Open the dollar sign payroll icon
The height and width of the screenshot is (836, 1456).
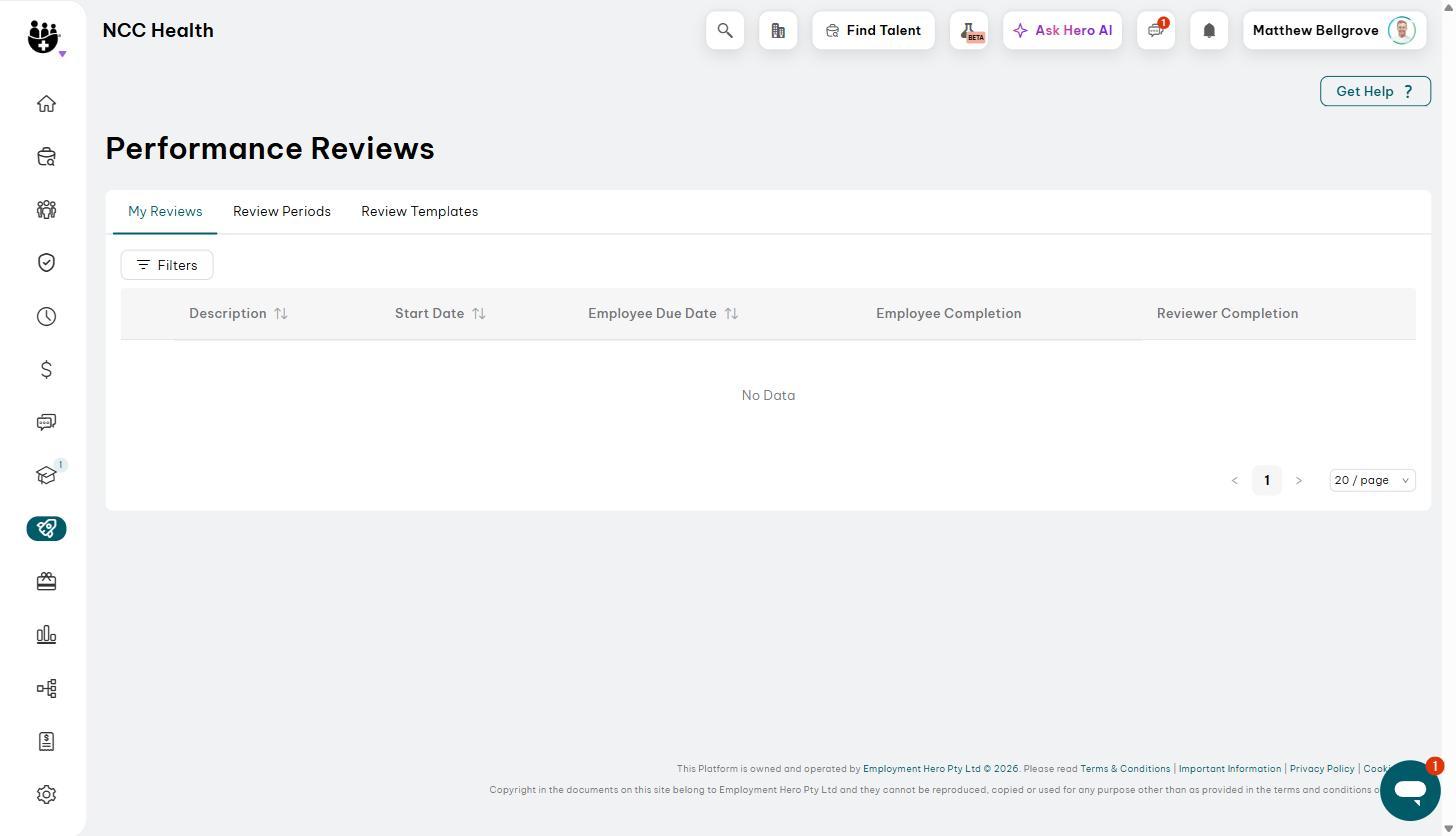46,370
